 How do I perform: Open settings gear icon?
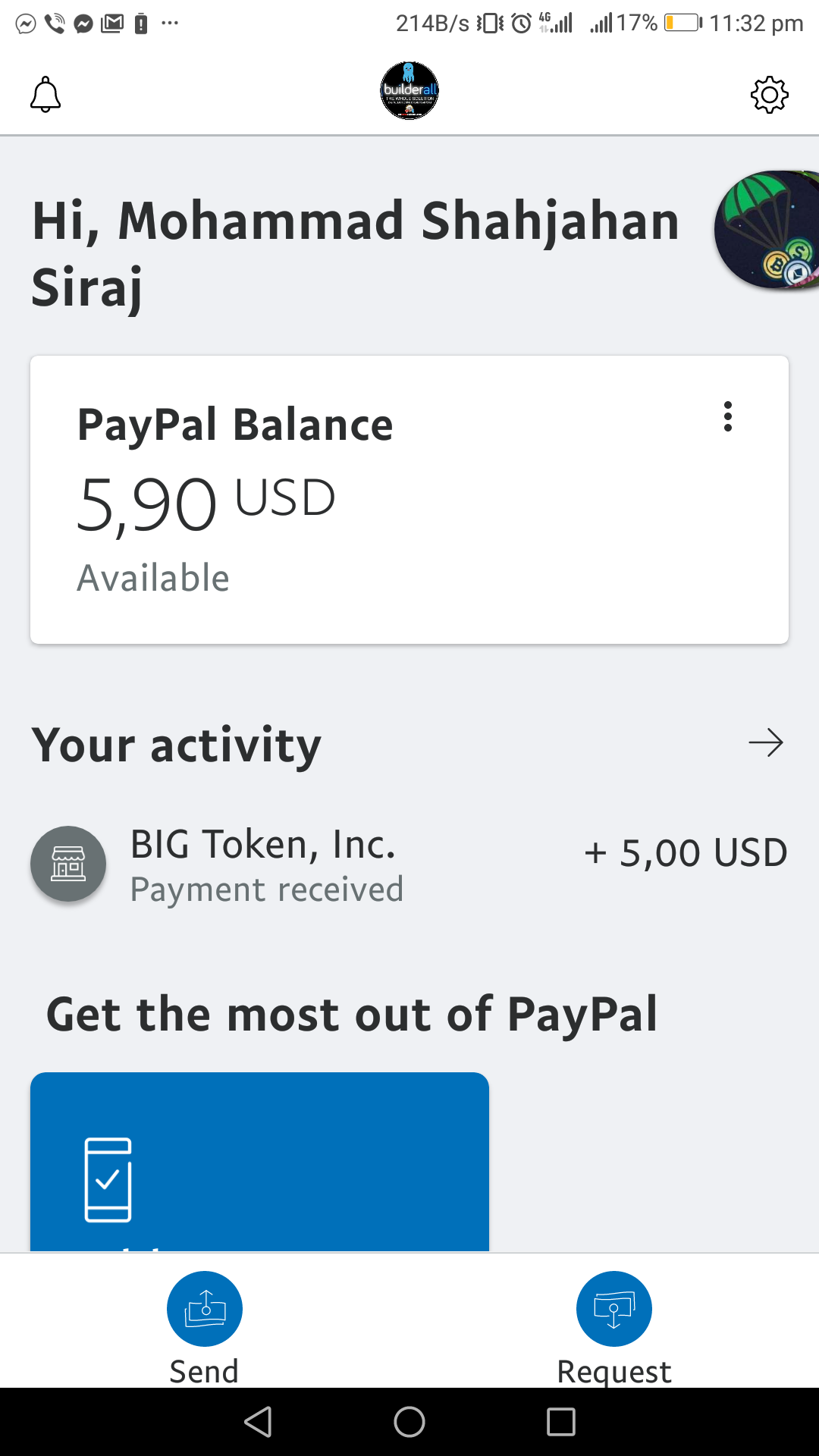click(769, 95)
